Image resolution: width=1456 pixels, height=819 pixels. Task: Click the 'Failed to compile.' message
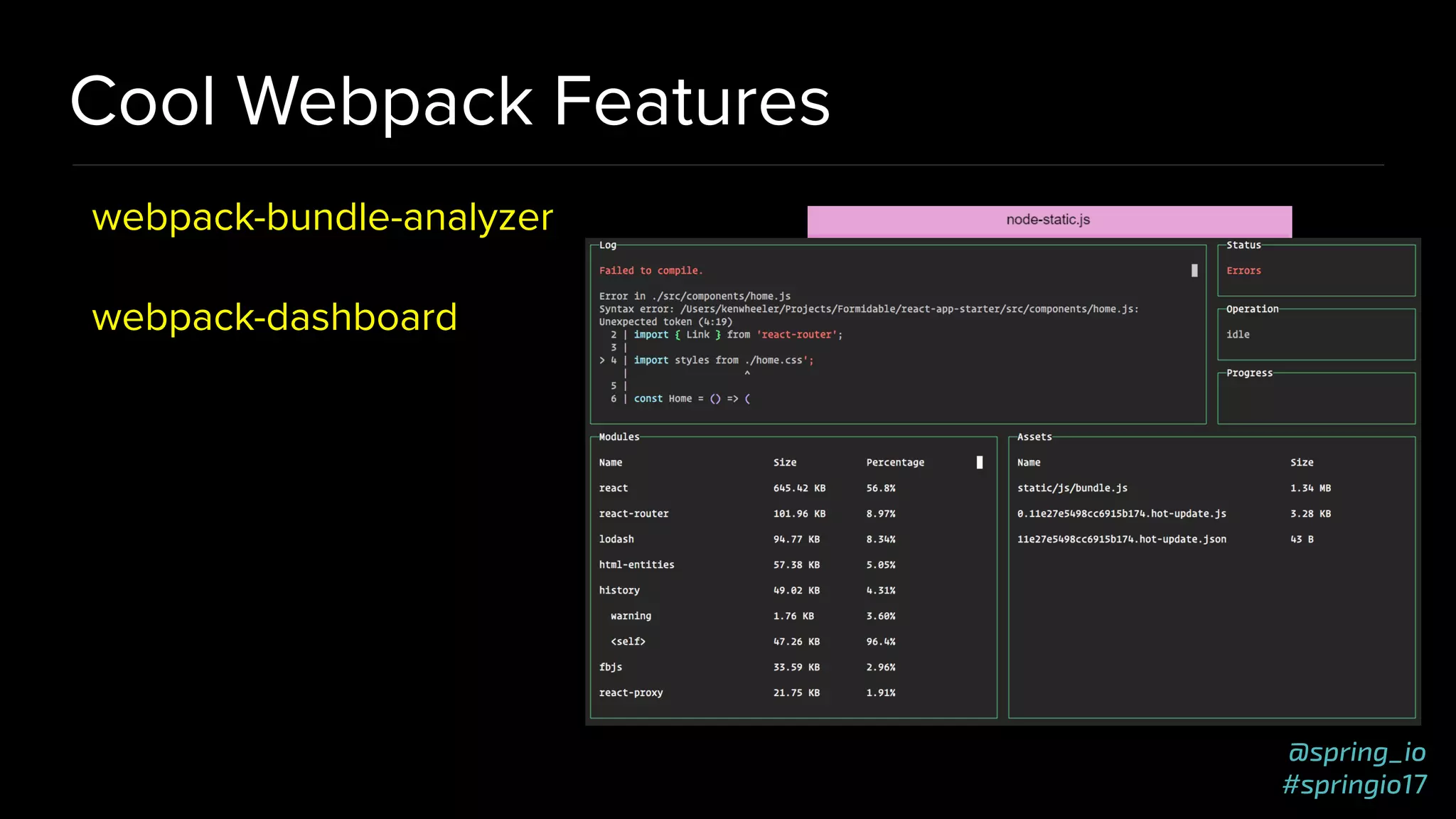651,271
